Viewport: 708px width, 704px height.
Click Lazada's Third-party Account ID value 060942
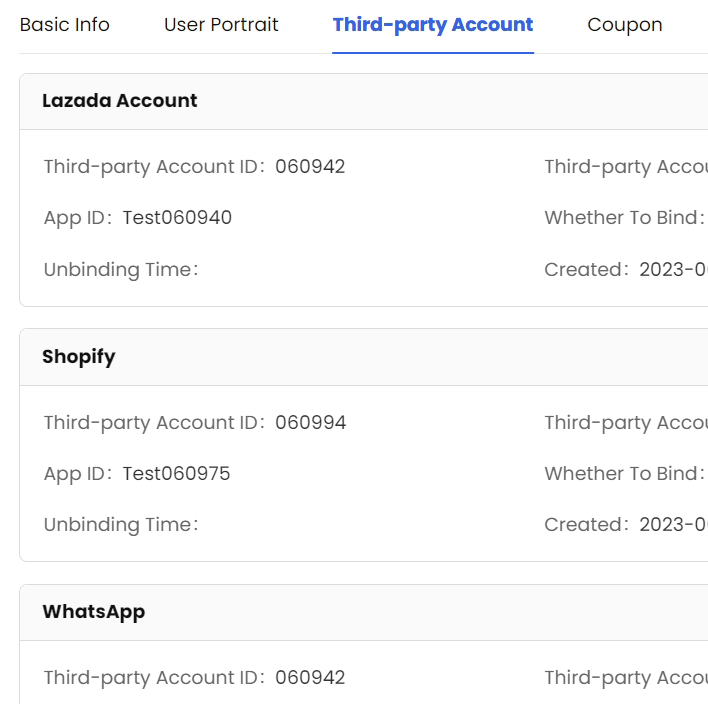pyautogui.click(x=310, y=167)
